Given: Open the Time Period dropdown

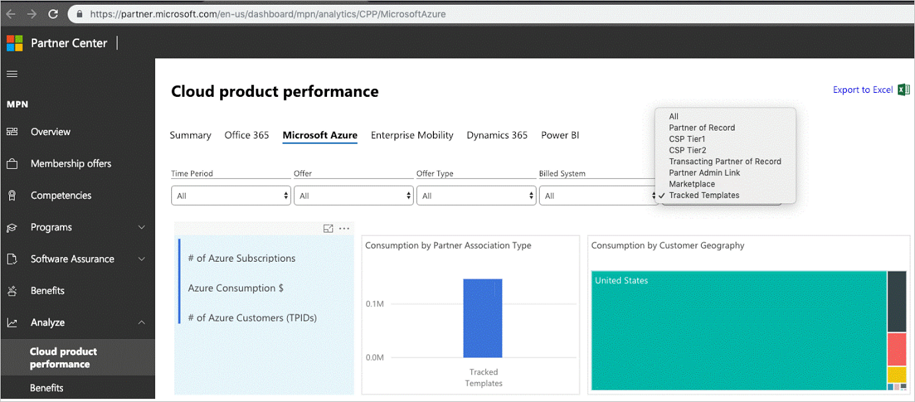Looking at the screenshot, I should coord(231,196).
